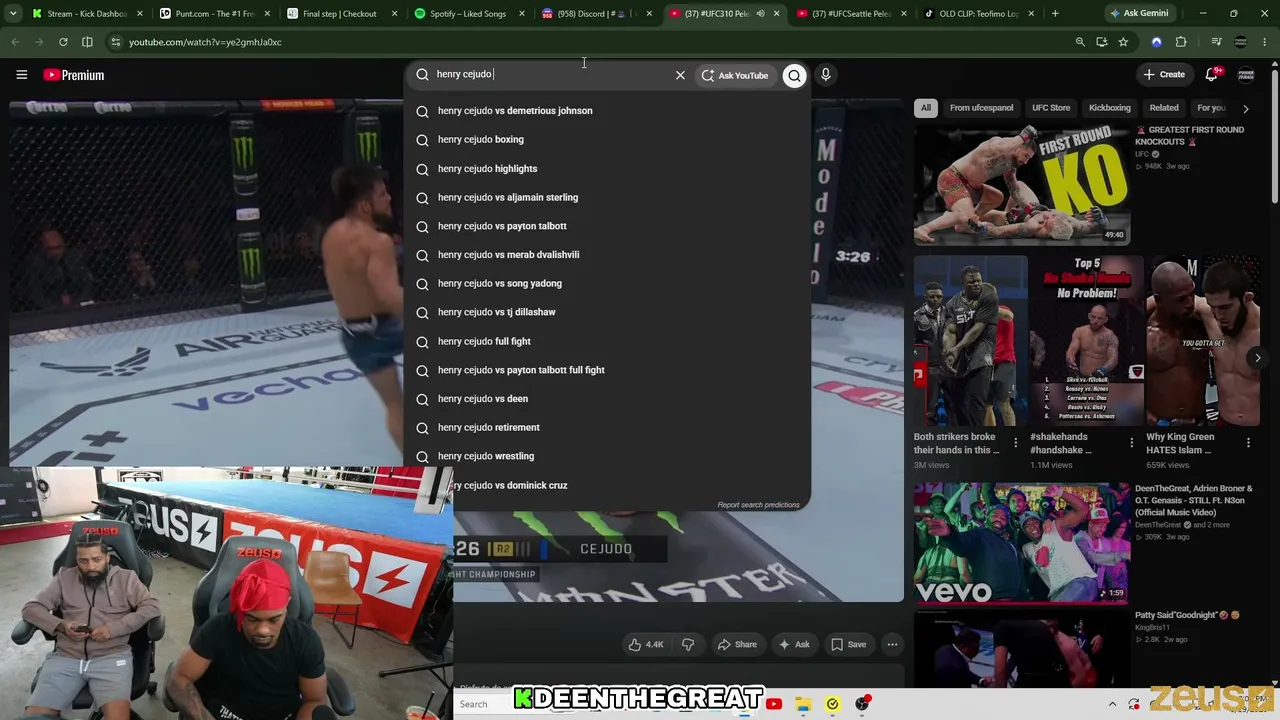Open the YouTube icon in the taskbar
This screenshot has height=720, width=1280.
click(x=774, y=704)
